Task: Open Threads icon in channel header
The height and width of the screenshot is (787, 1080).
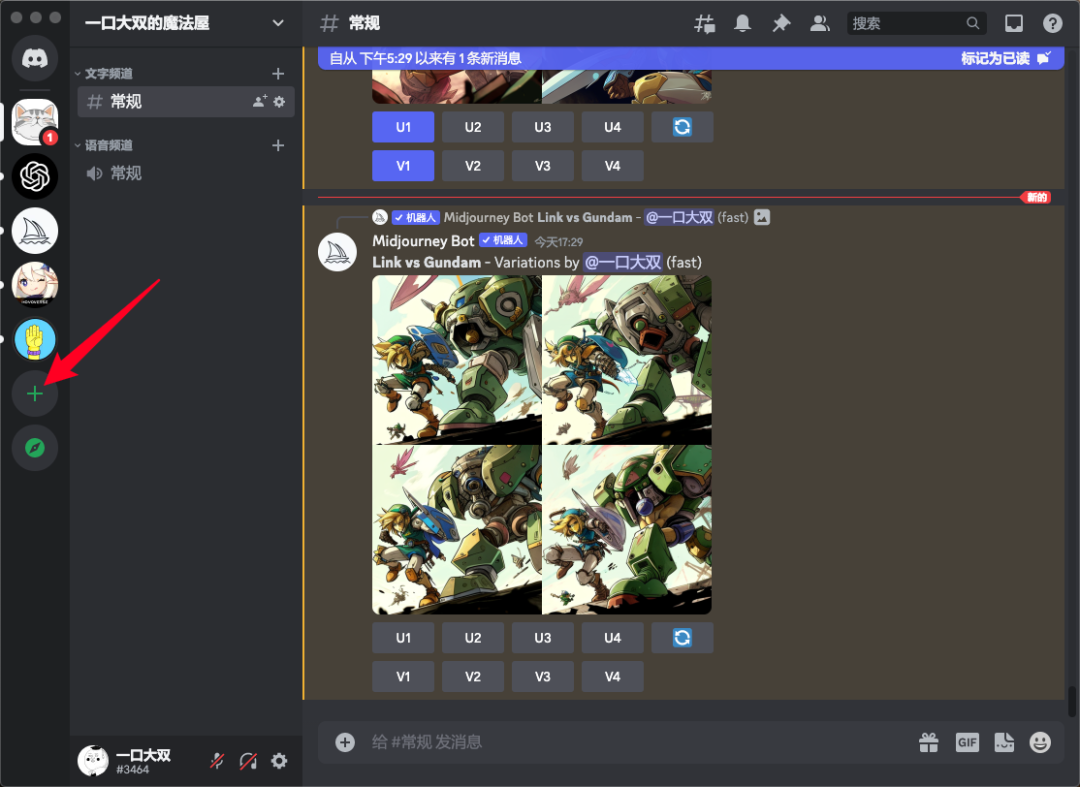Action: [x=704, y=23]
